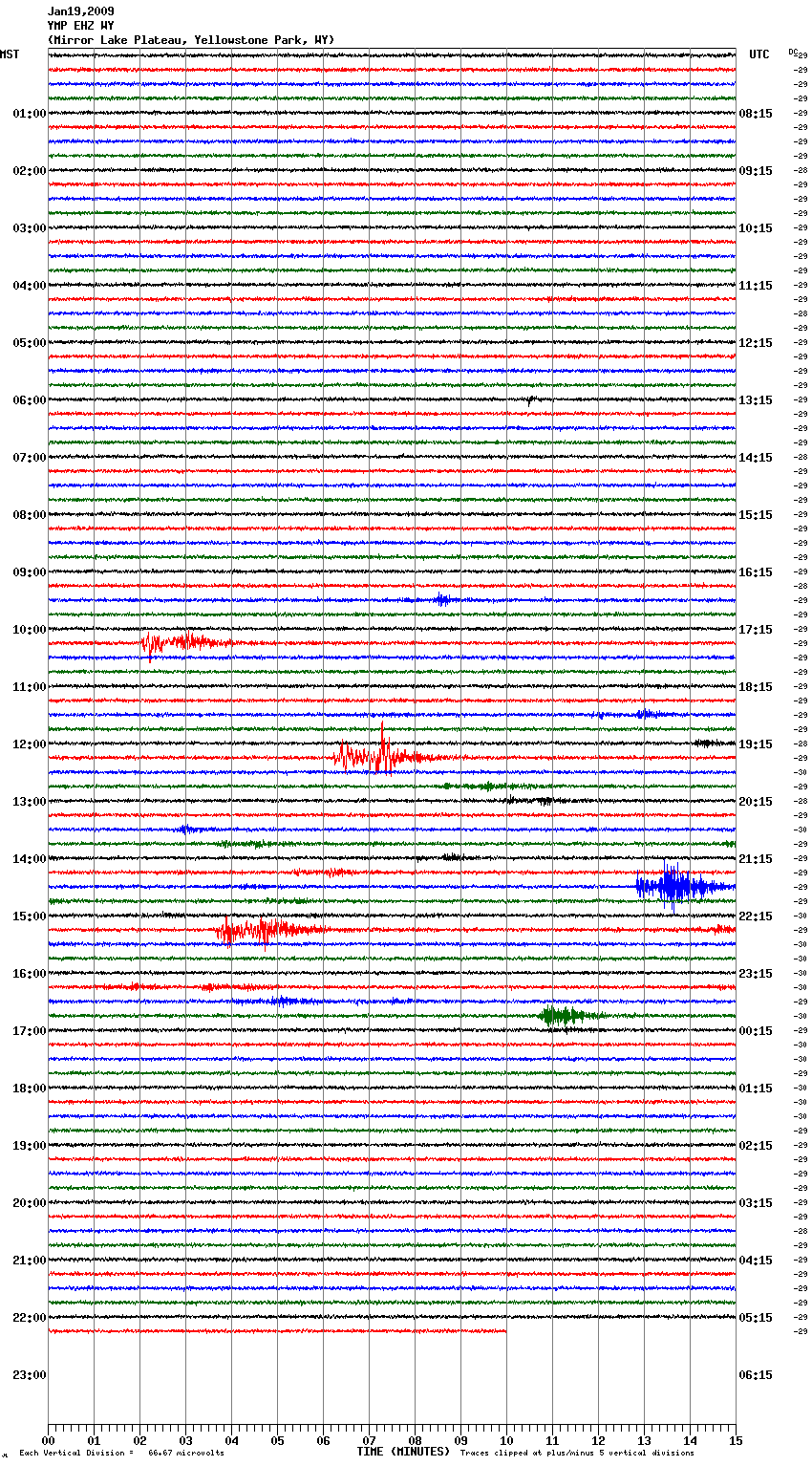The width and height of the screenshot is (812, 1466).
Task: Click minute tick "13" on bottom axis
Action: [644, 1440]
